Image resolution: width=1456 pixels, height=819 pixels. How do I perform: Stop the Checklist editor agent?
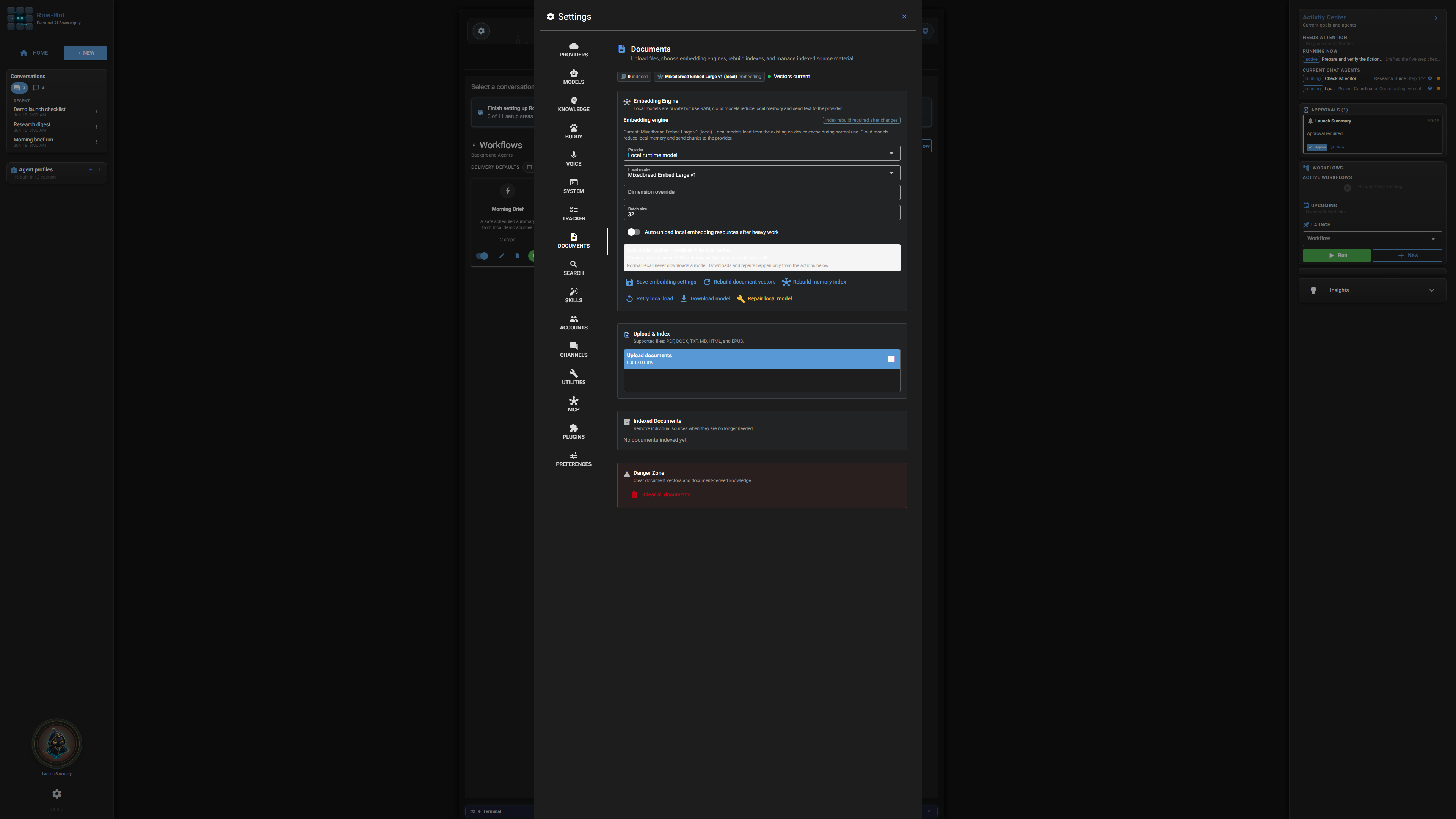coord(1439,78)
